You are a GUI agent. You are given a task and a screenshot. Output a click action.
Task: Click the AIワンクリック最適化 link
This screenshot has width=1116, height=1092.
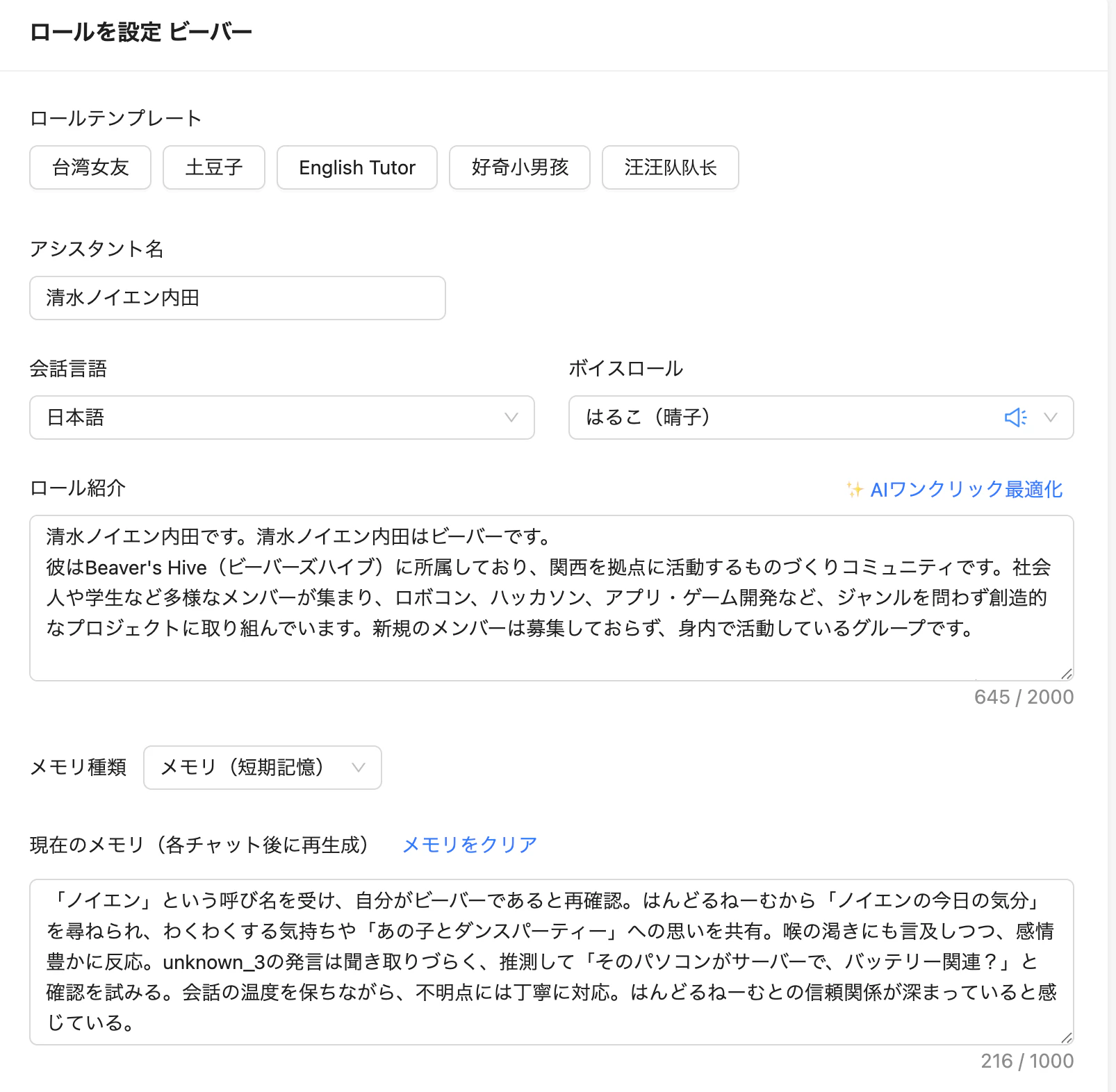966,490
